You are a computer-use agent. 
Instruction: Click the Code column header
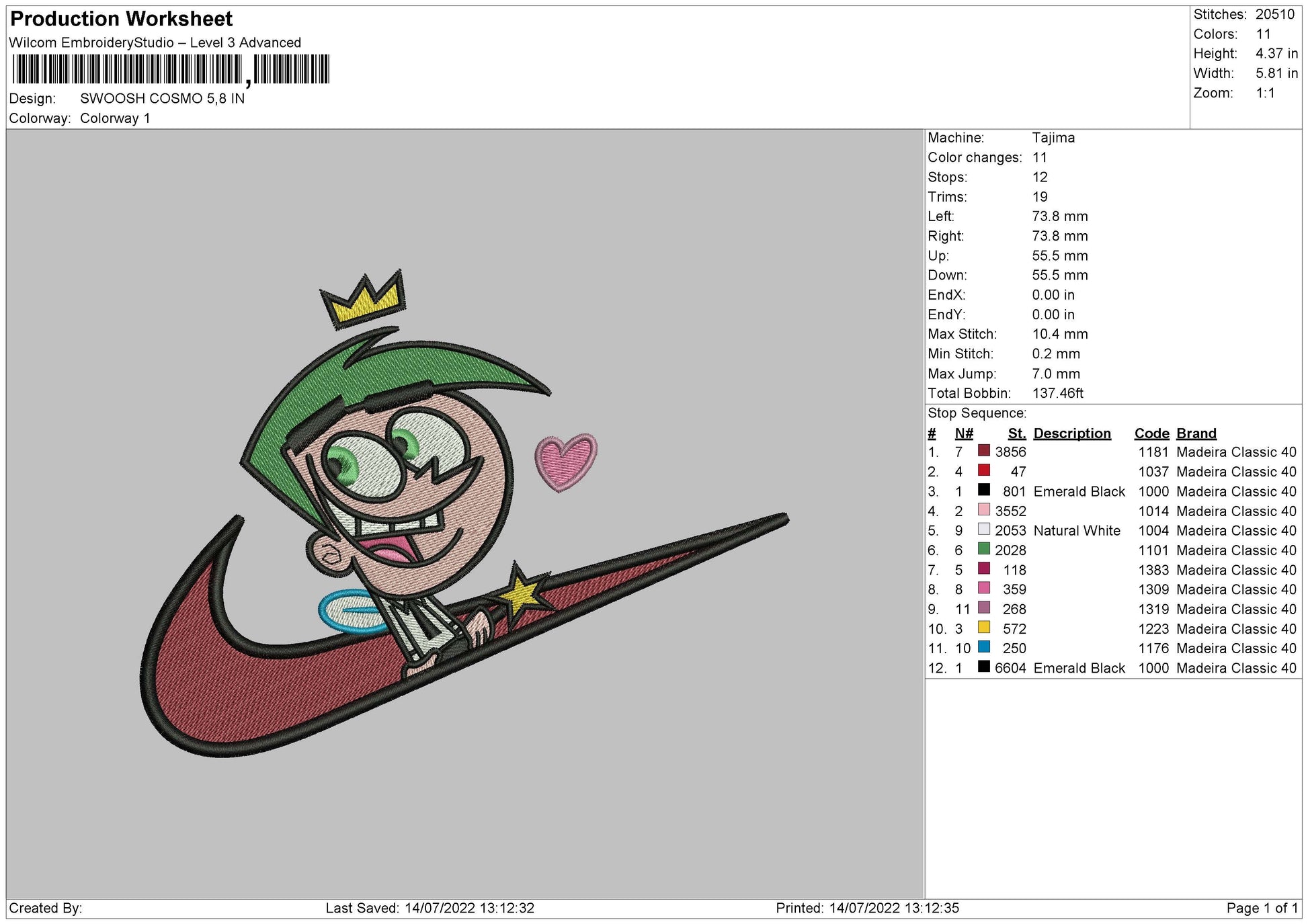point(1151,433)
